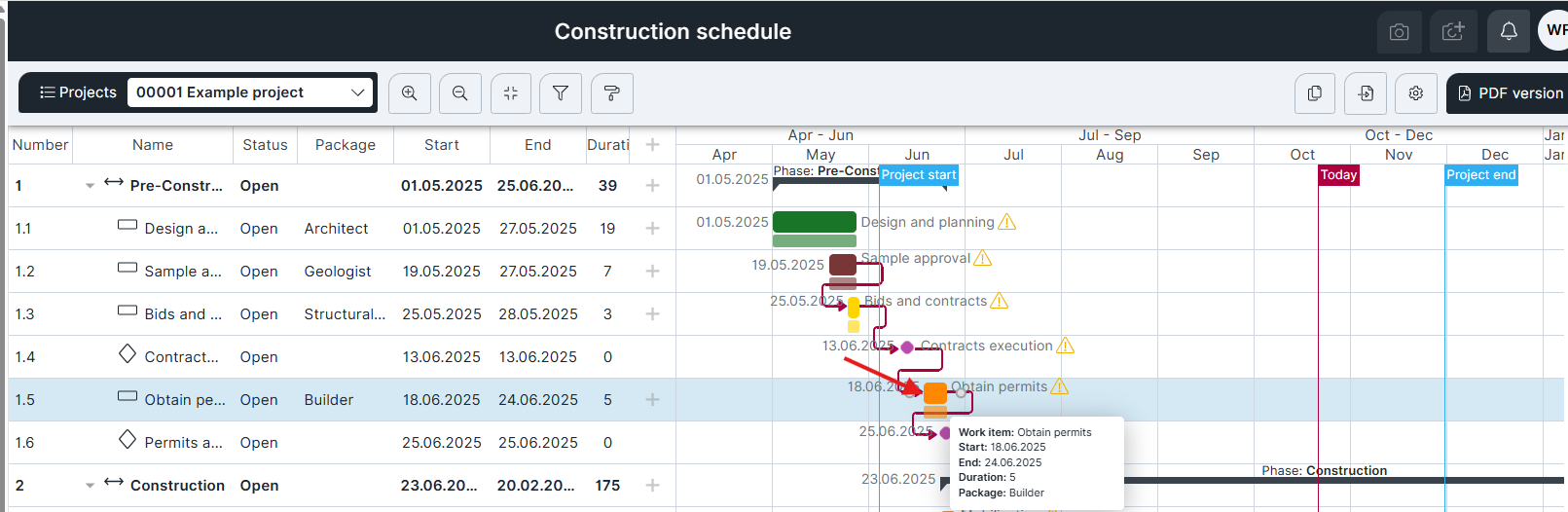Image resolution: width=1568 pixels, height=512 pixels.
Task: Click the zoom in magnifier button
Action: tap(410, 93)
